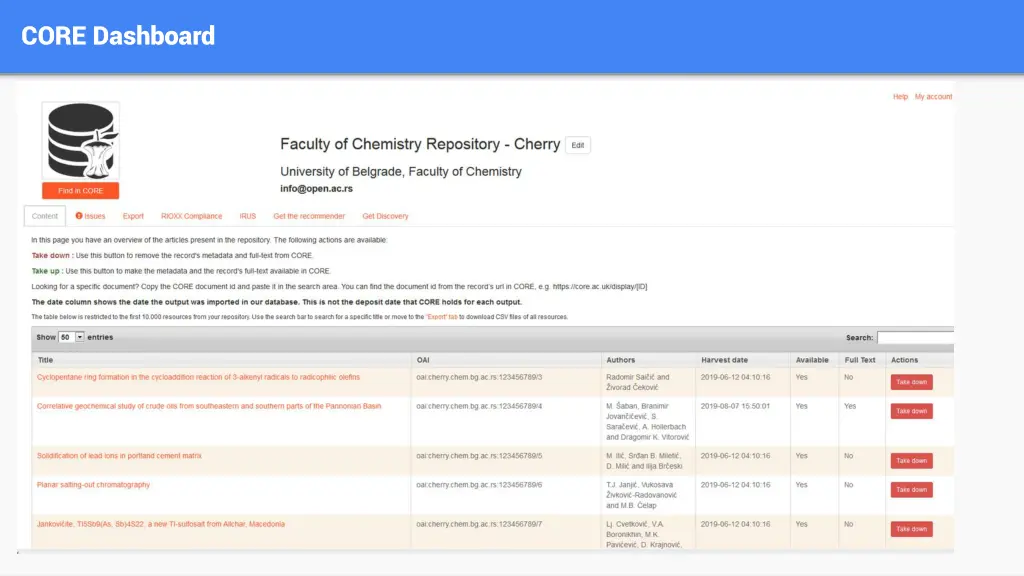
Task: Open the Jankovićite new Tl-sulfosalt article
Action: pyautogui.click(x=161, y=524)
